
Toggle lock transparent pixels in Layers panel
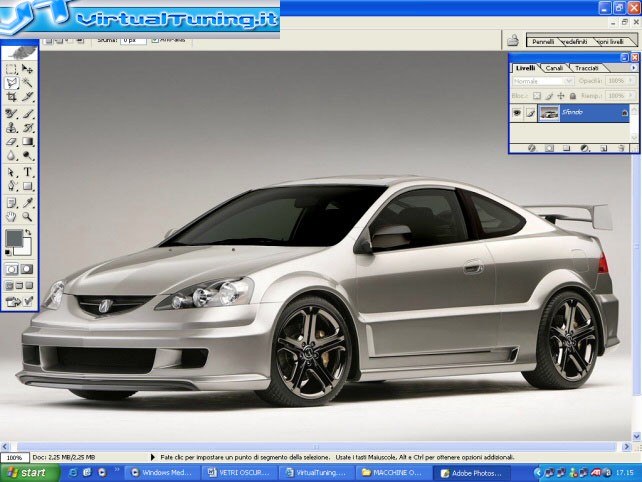point(536,96)
